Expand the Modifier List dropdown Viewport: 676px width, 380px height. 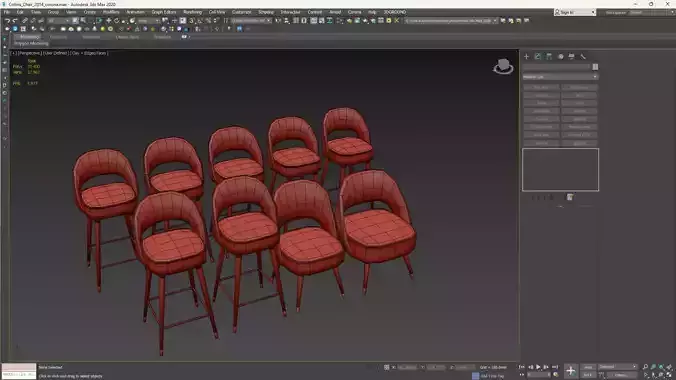pos(560,77)
